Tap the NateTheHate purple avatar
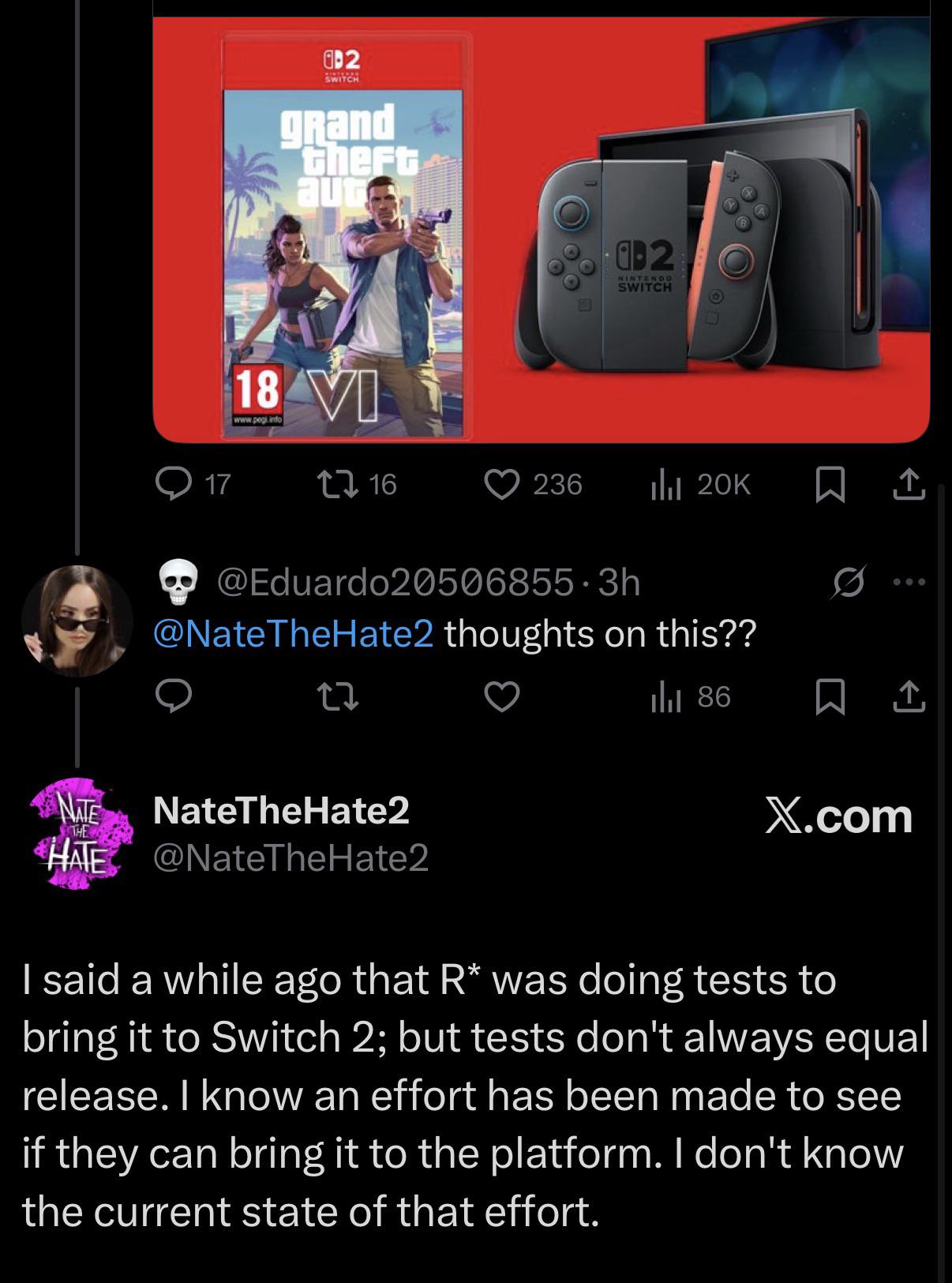 [x=77, y=834]
